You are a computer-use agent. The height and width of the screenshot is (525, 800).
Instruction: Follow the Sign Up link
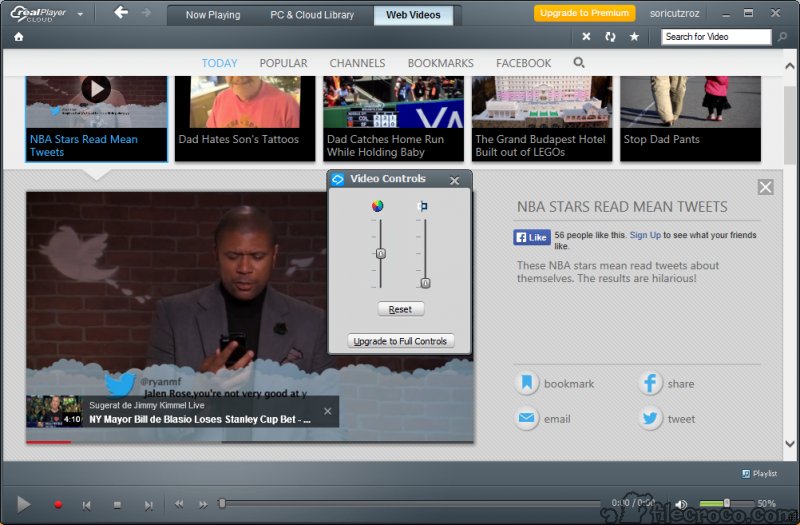[x=645, y=235]
